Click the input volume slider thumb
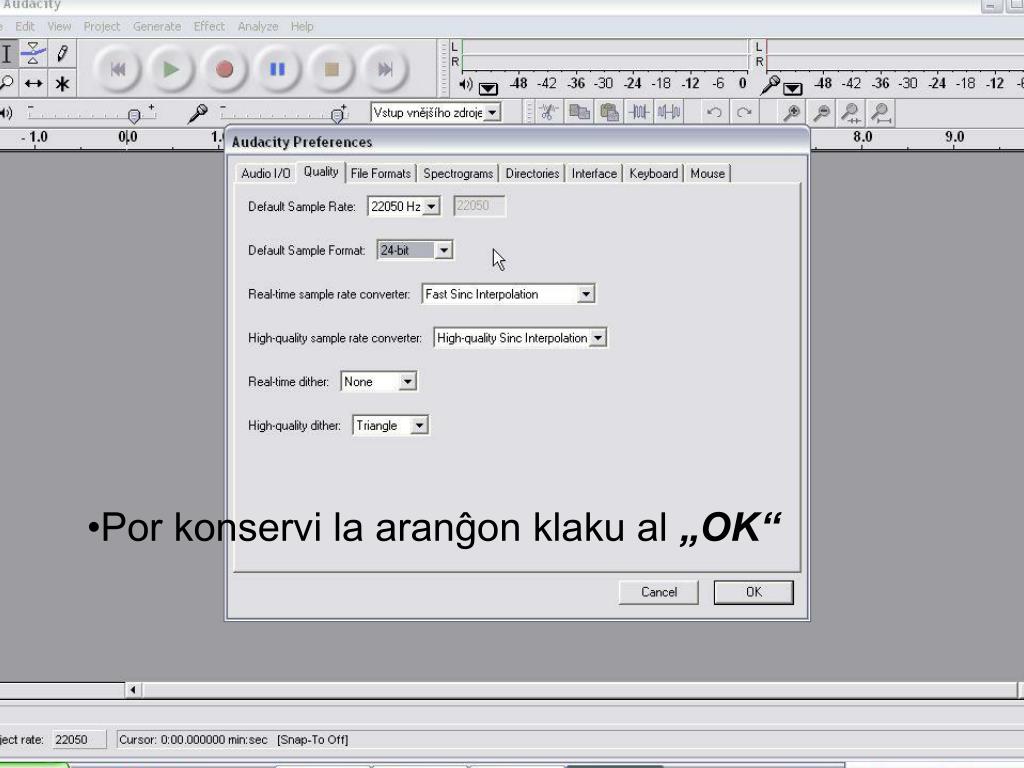Viewport: 1024px width, 768px height. [337, 116]
